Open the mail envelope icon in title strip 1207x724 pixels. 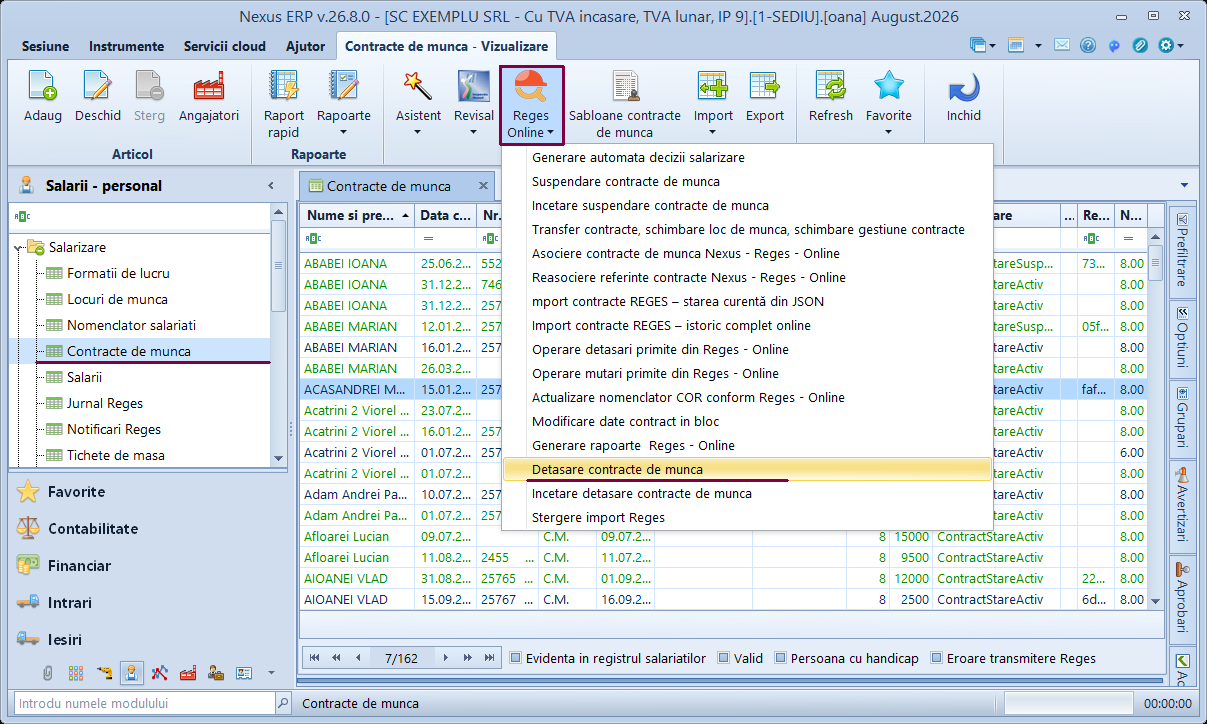(x=1062, y=46)
